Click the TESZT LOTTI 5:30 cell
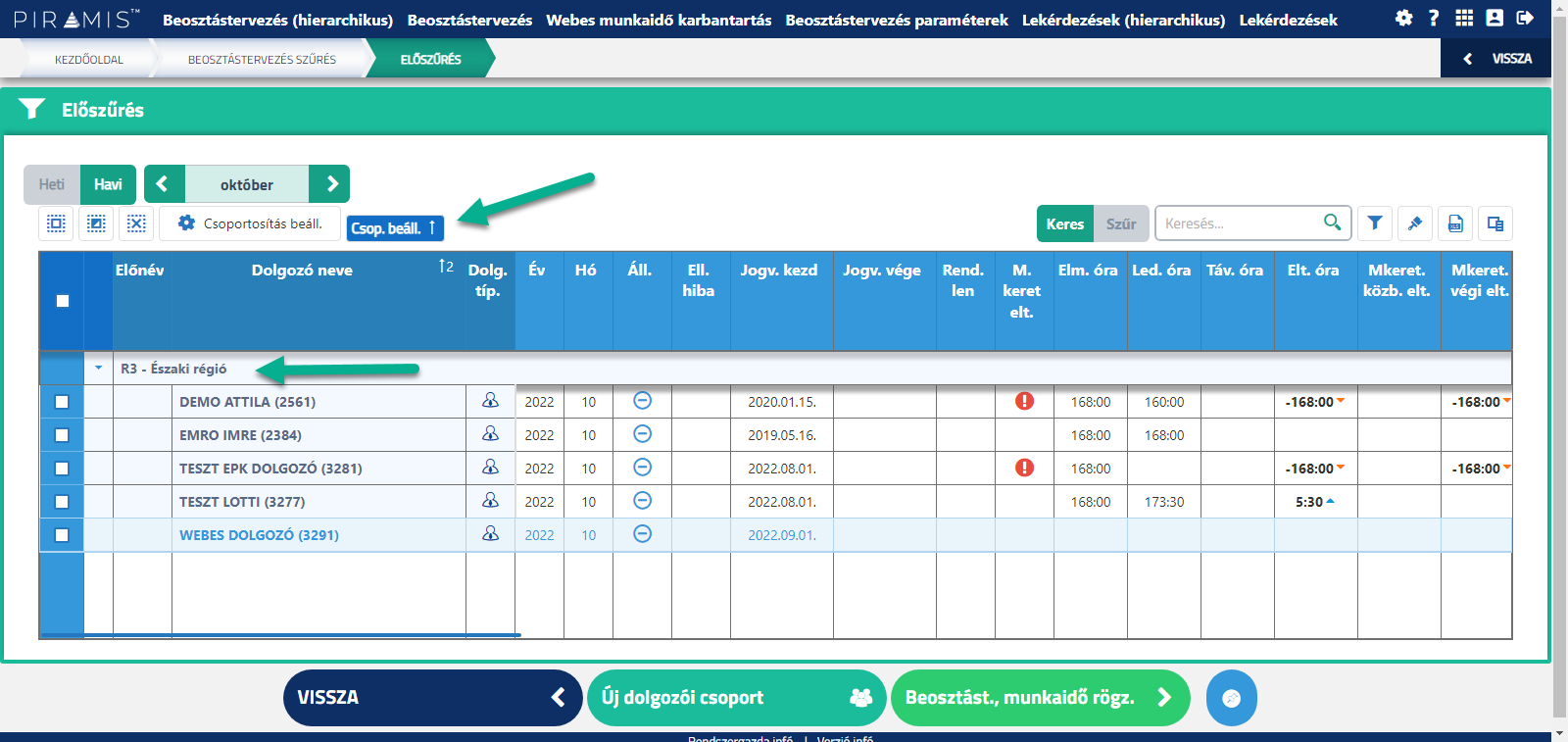The image size is (1568, 742). click(x=1315, y=502)
